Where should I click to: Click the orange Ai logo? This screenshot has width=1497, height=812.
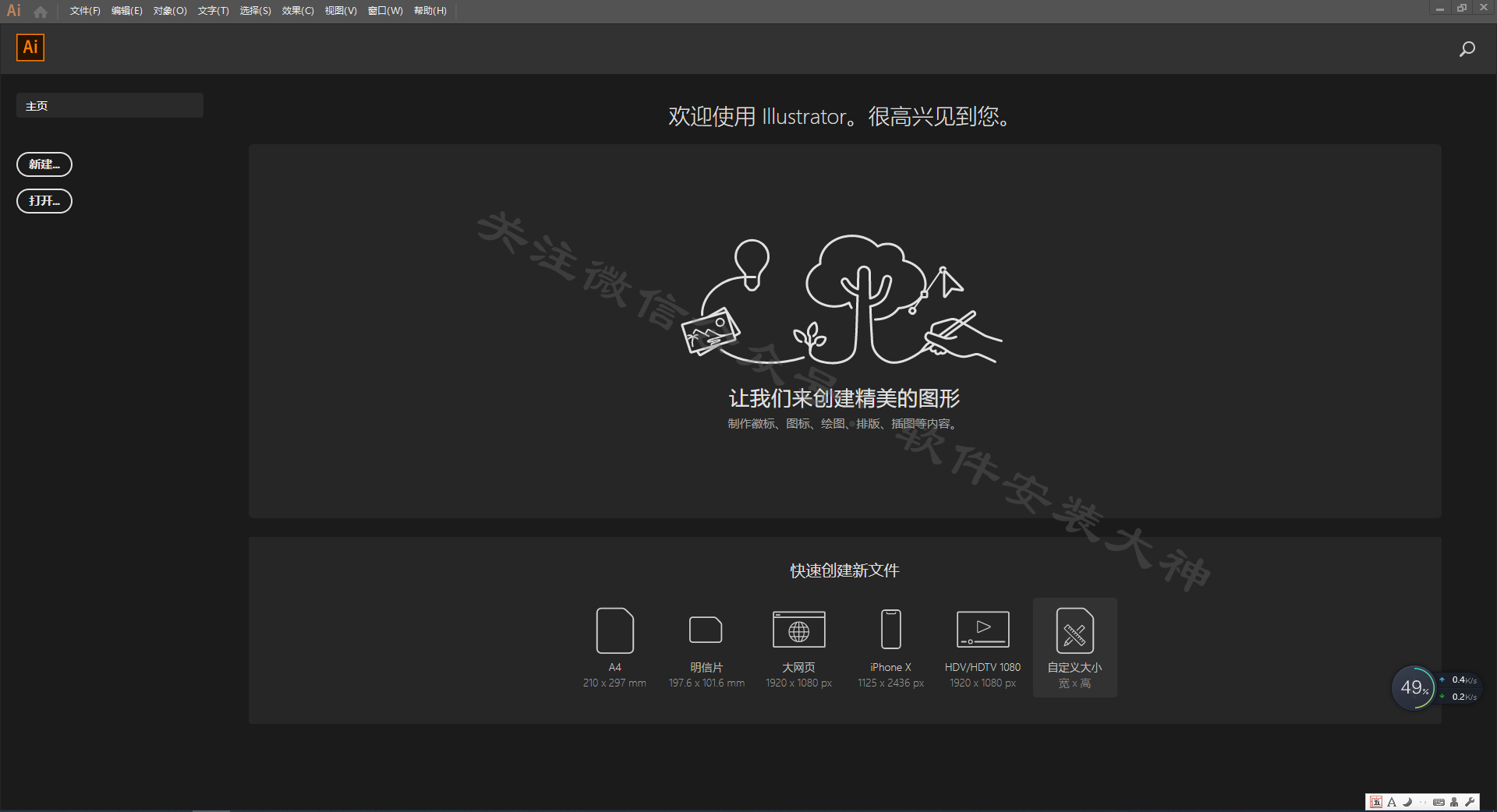[x=30, y=48]
